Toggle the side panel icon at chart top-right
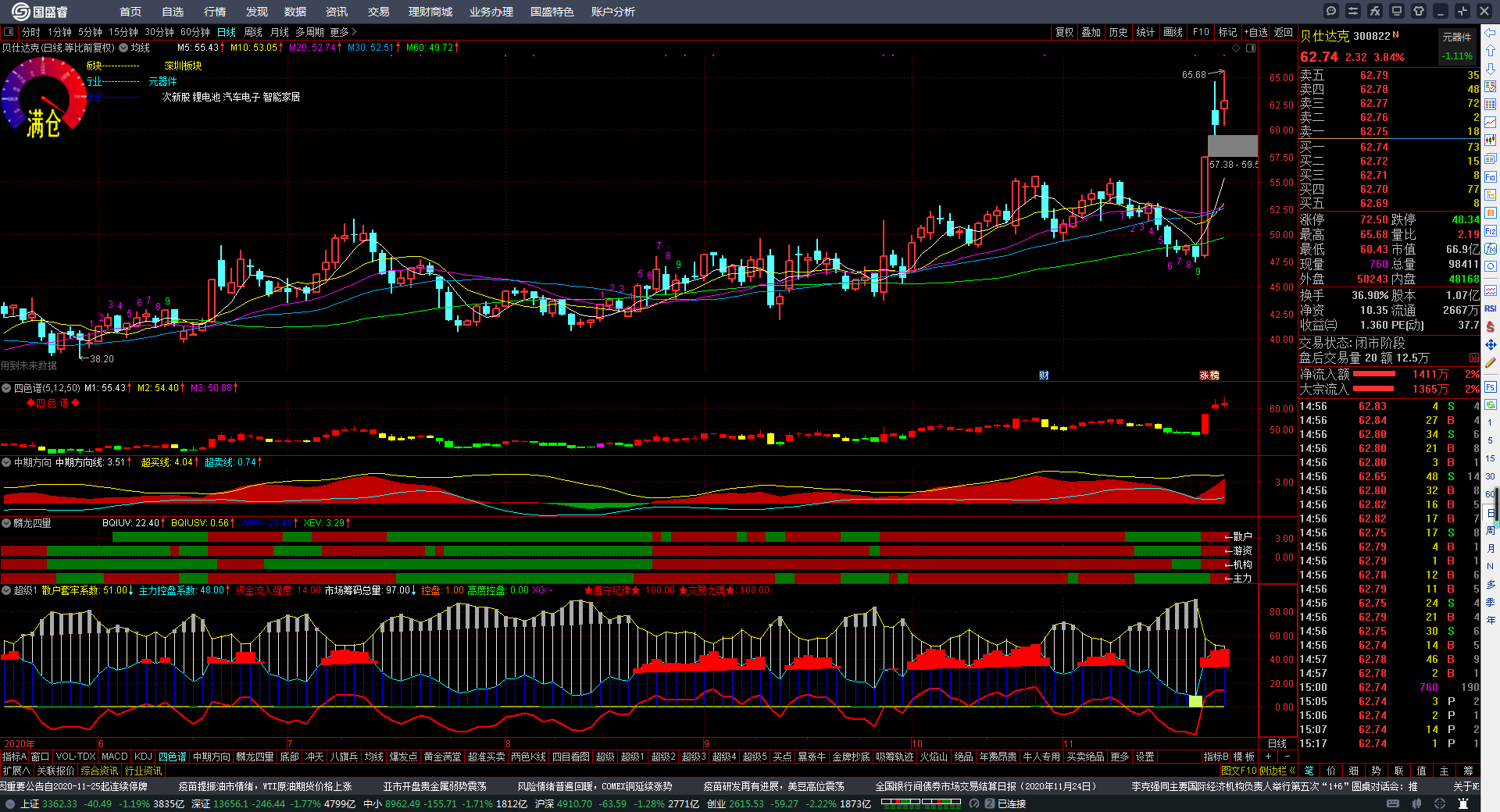 [x=1251, y=48]
